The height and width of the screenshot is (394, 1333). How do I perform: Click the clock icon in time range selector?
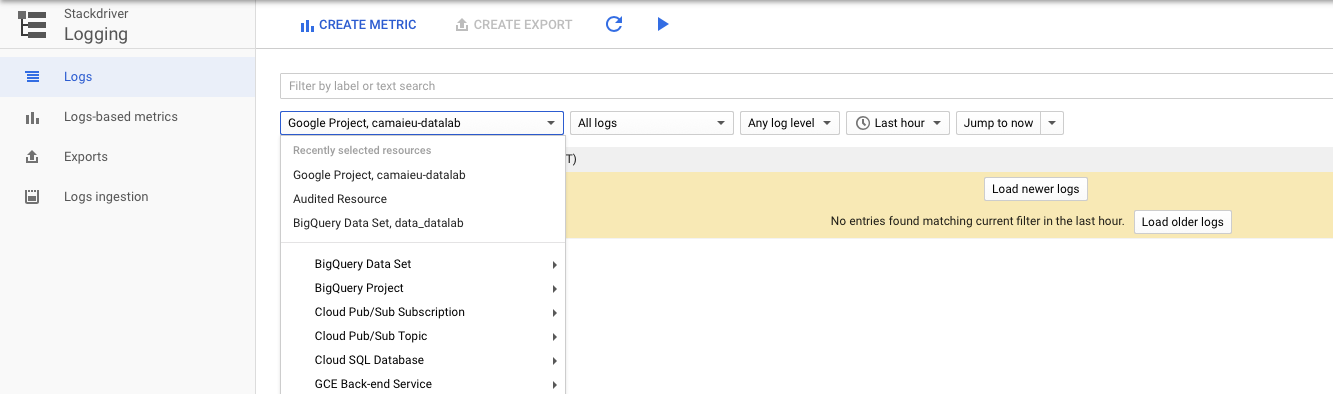tap(862, 123)
